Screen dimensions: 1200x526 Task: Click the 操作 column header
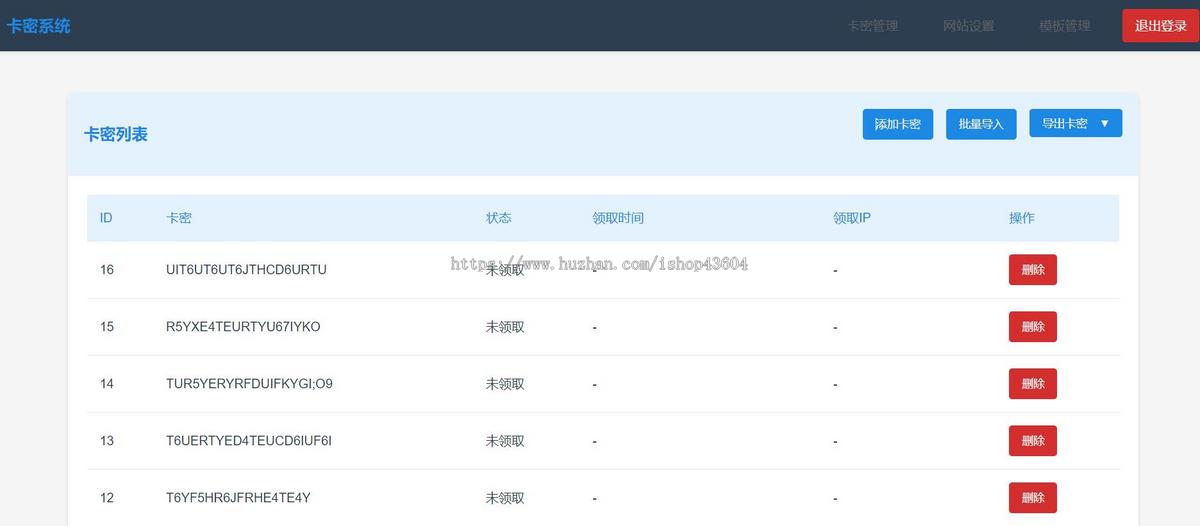click(1022, 218)
